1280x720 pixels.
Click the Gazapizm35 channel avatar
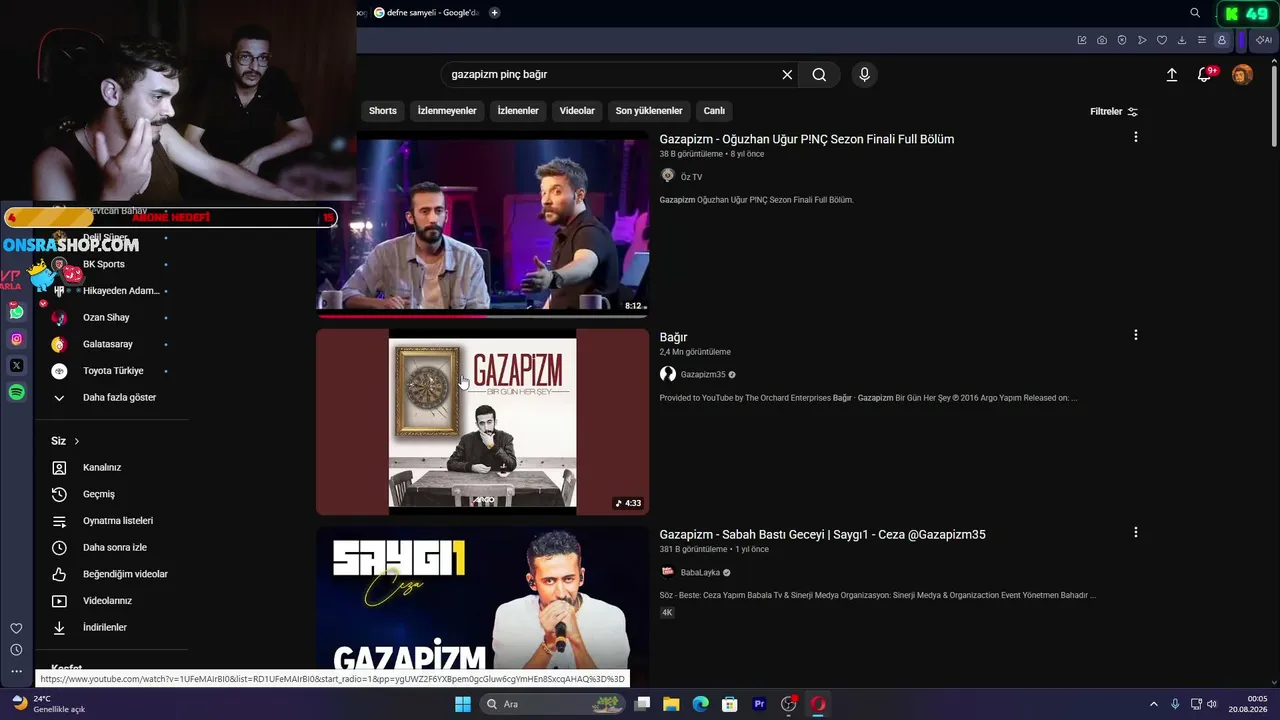point(668,374)
